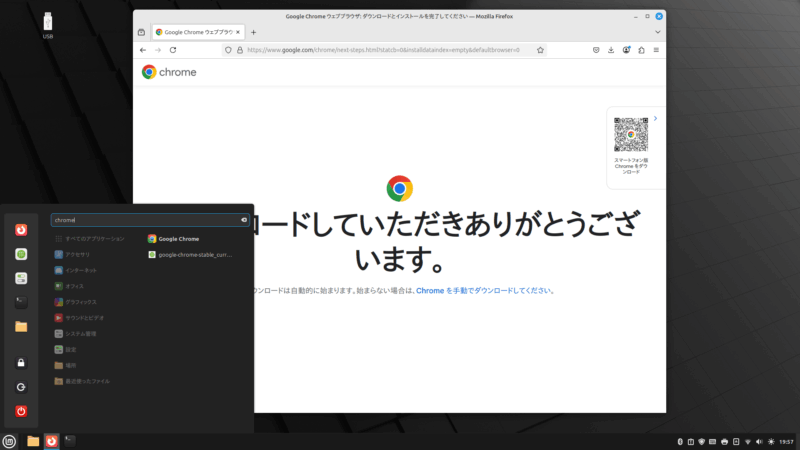Maximize the Firefox window
Image resolution: width=800 pixels, height=450 pixels.
647,16
